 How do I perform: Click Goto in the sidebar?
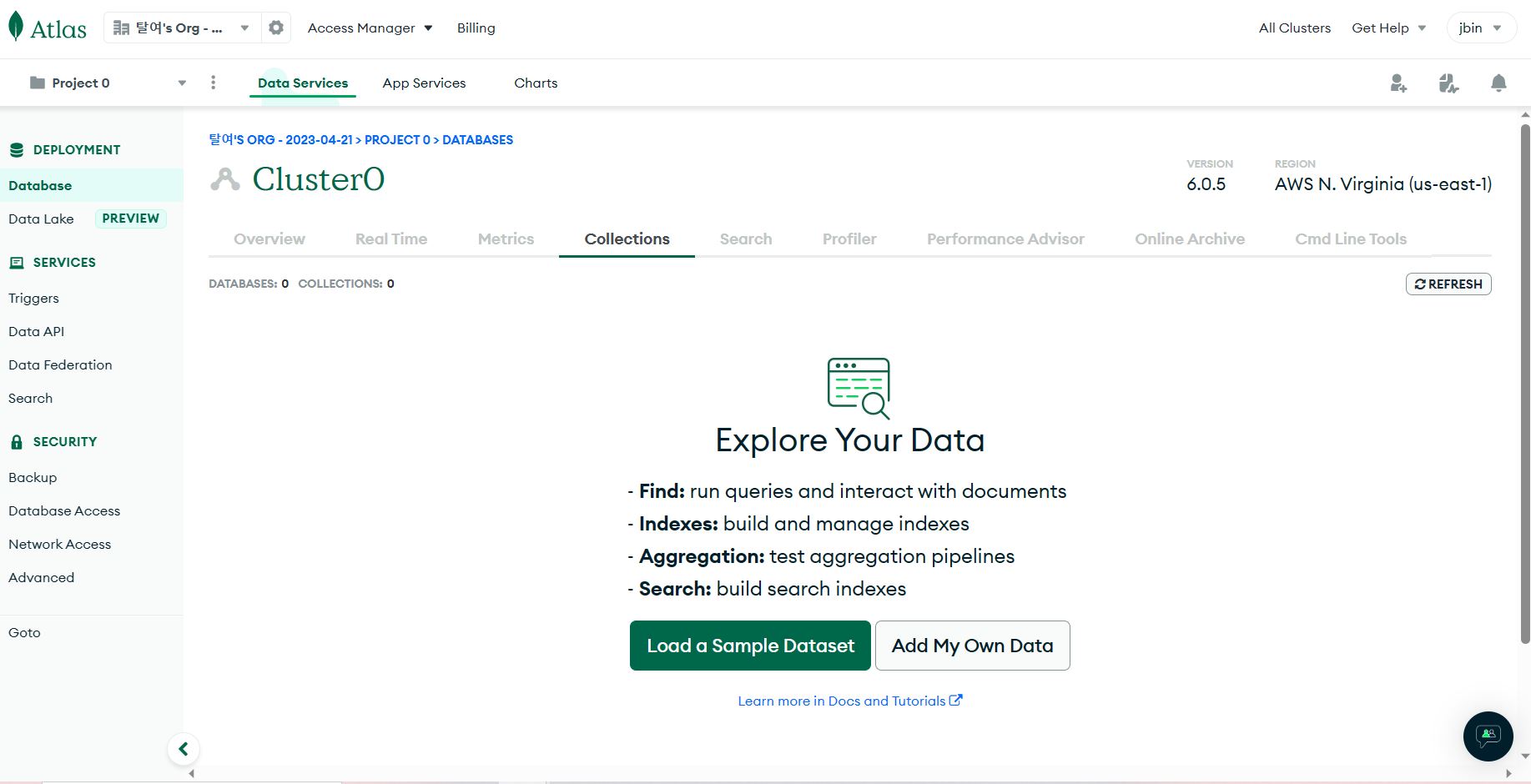coord(24,632)
